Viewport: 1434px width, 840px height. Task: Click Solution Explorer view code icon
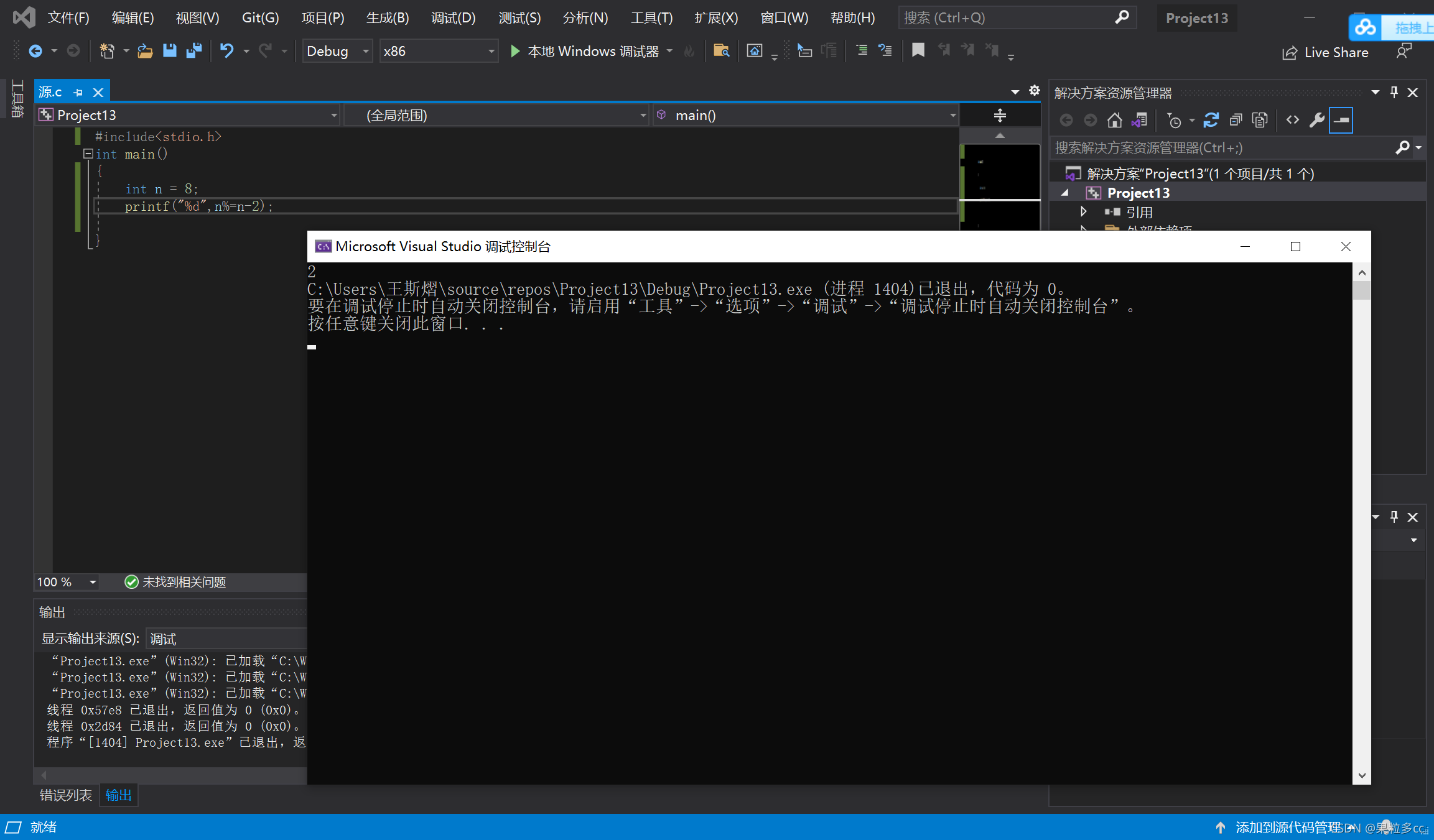click(1293, 120)
